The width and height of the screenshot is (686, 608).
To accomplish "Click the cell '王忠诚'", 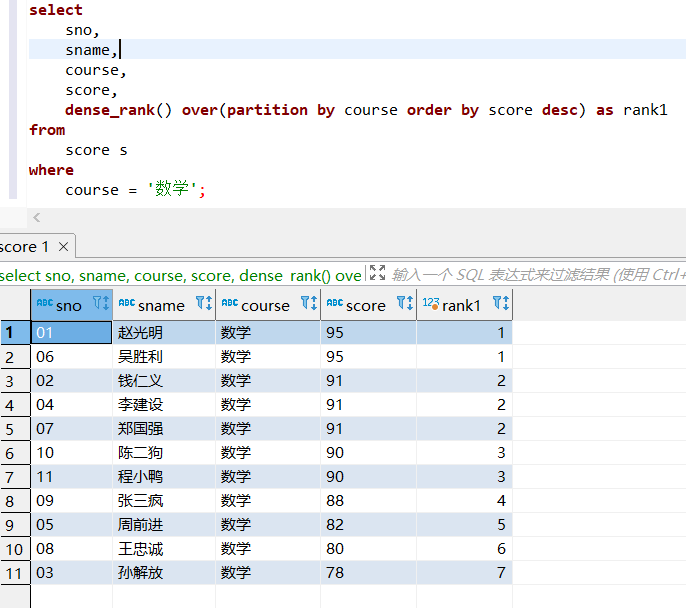I will [x=164, y=549].
